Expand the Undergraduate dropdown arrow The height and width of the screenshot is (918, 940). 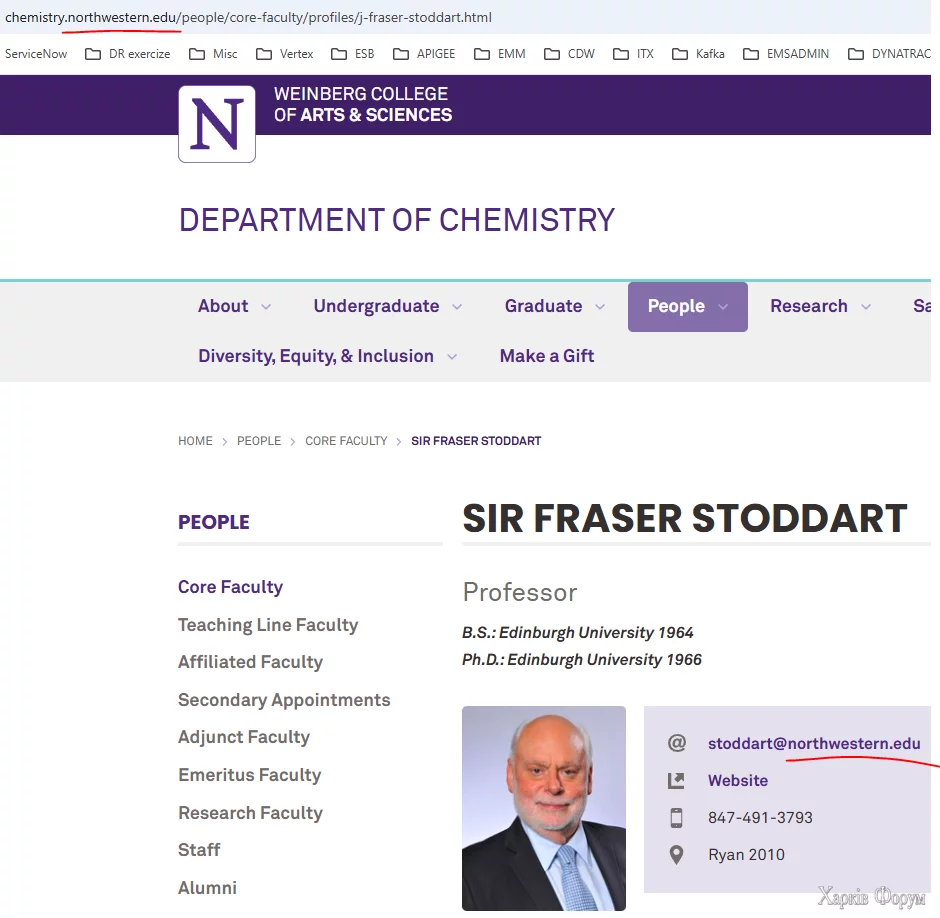click(457, 307)
